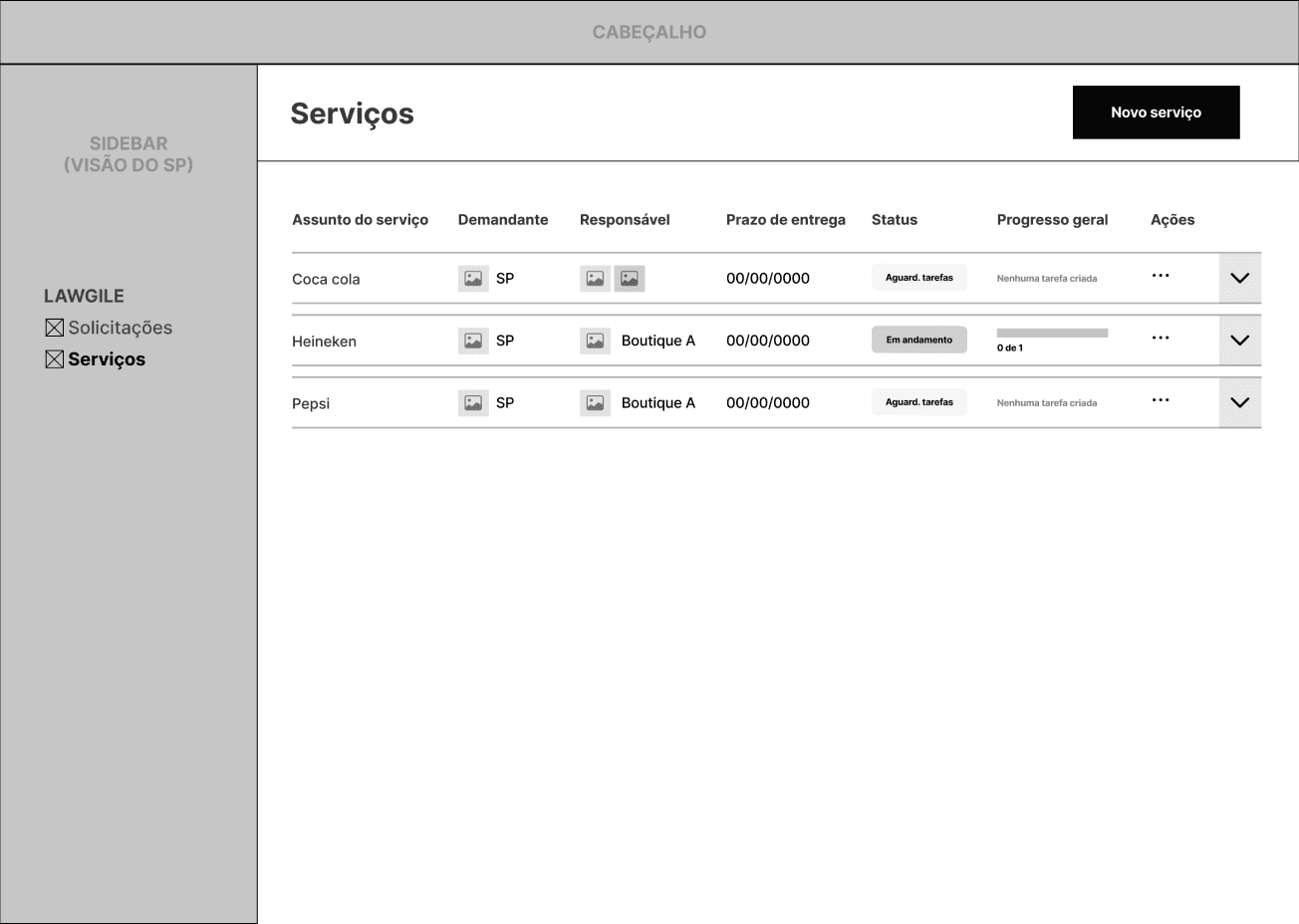Click the demandante image icon in Coca cola row
The width and height of the screenshot is (1299, 924).
(x=473, y=279)
